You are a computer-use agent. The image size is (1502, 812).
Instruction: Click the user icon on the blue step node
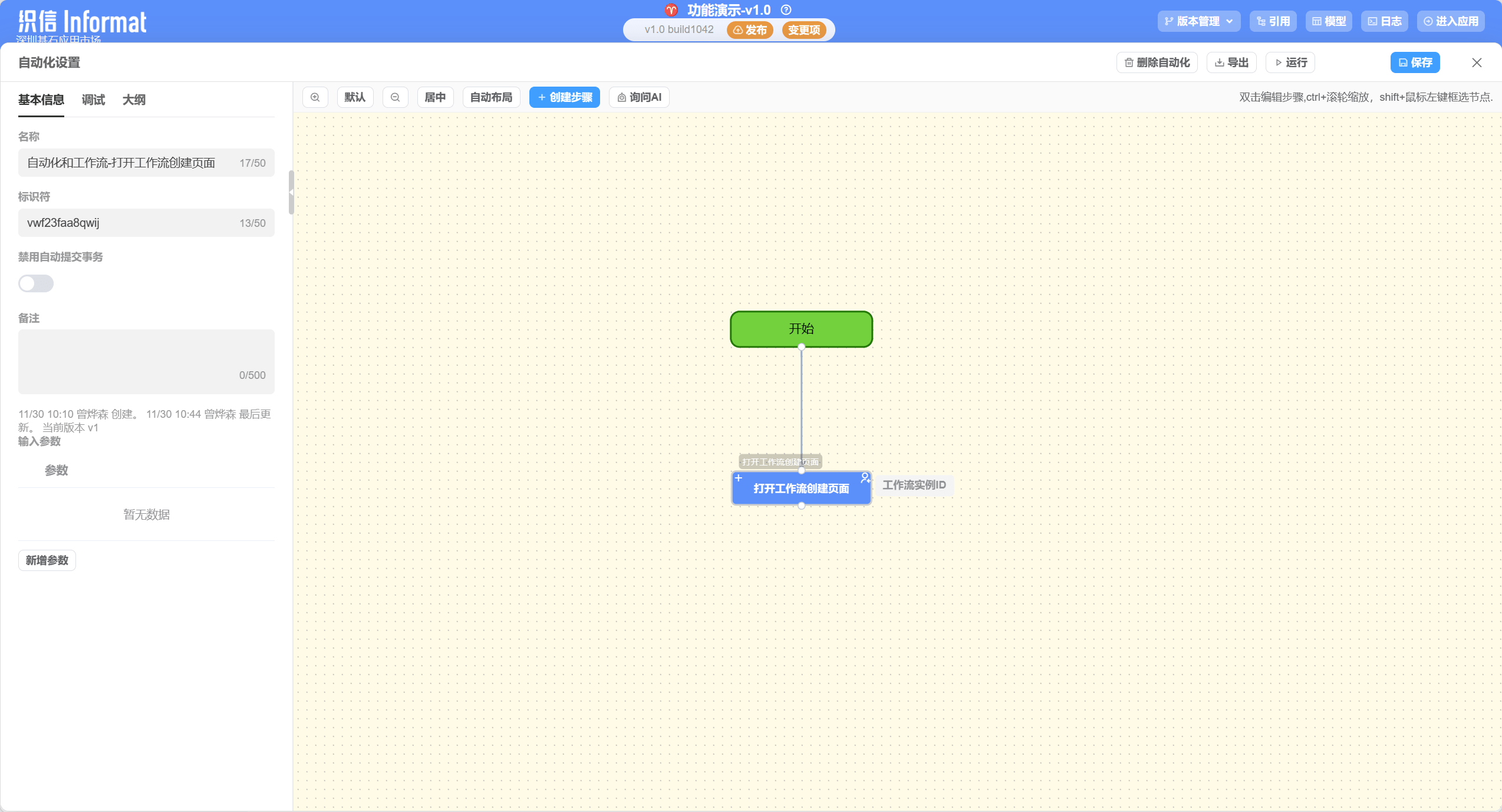(865, 477)
